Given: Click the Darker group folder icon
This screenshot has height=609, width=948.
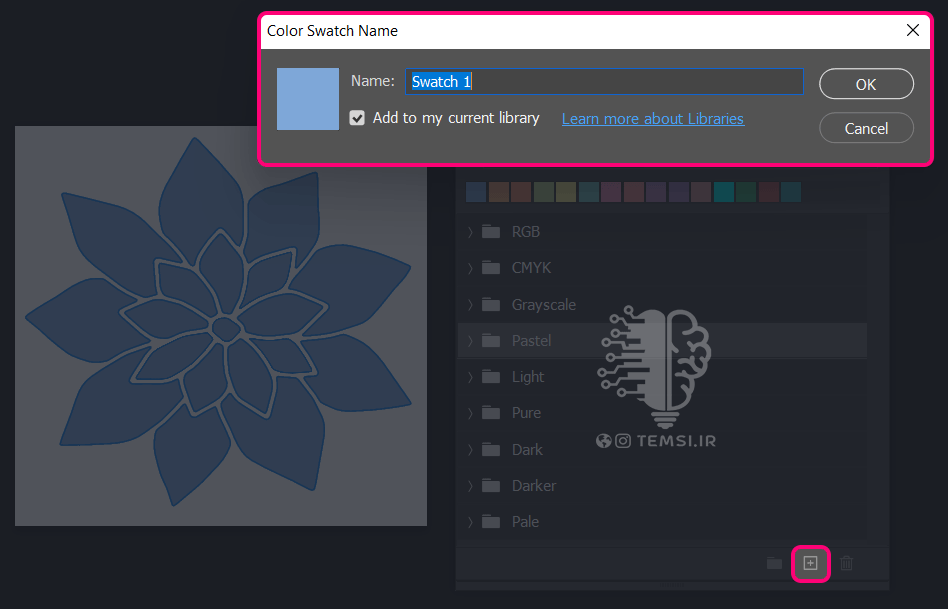Looking at the screenshot, I should coord(491,486).
